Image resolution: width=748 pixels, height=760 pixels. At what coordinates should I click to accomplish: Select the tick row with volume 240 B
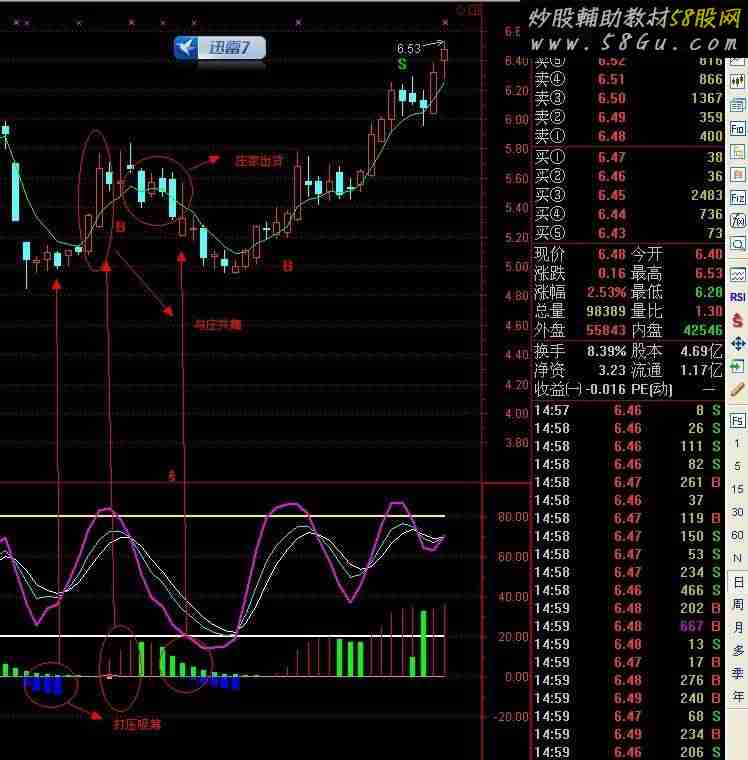pyautogui.click(x=627, y=698)
